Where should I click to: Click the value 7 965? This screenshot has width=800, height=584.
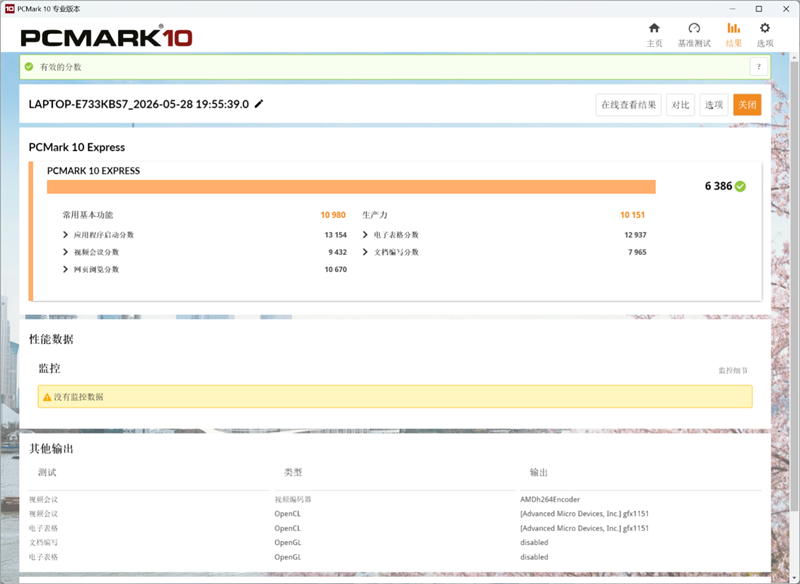[x=637, y=252]
